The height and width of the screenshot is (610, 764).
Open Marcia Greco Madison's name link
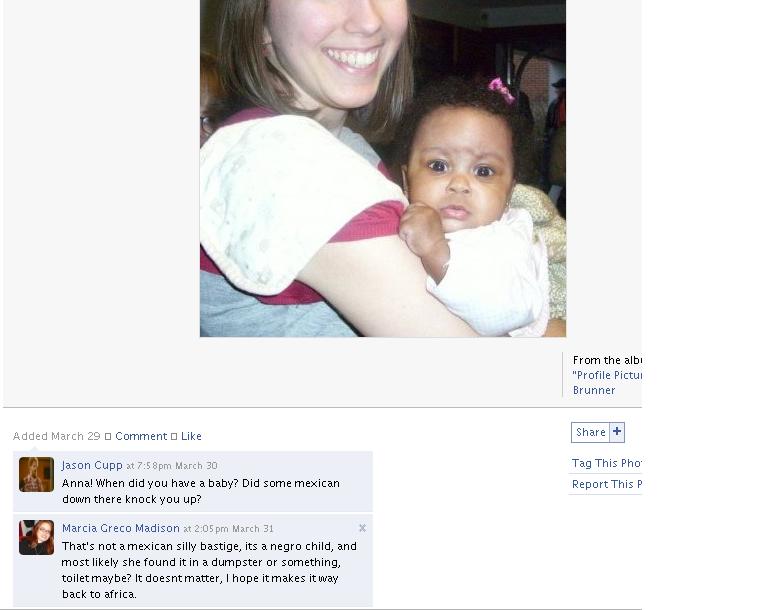point(120,528)
